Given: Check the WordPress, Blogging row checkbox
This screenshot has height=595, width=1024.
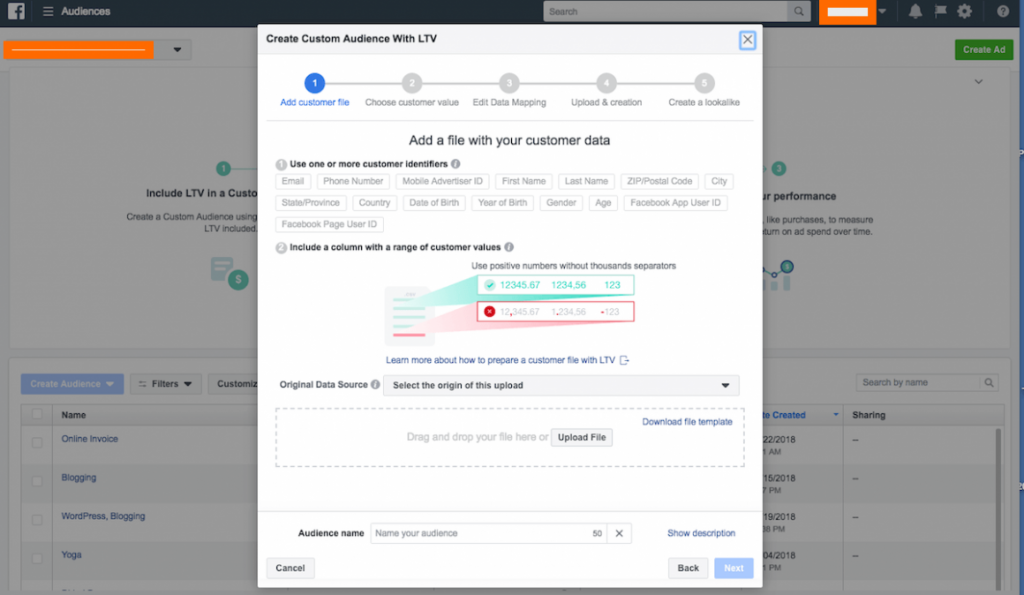Looking at the screenshot, I should [x=37, y=519].
